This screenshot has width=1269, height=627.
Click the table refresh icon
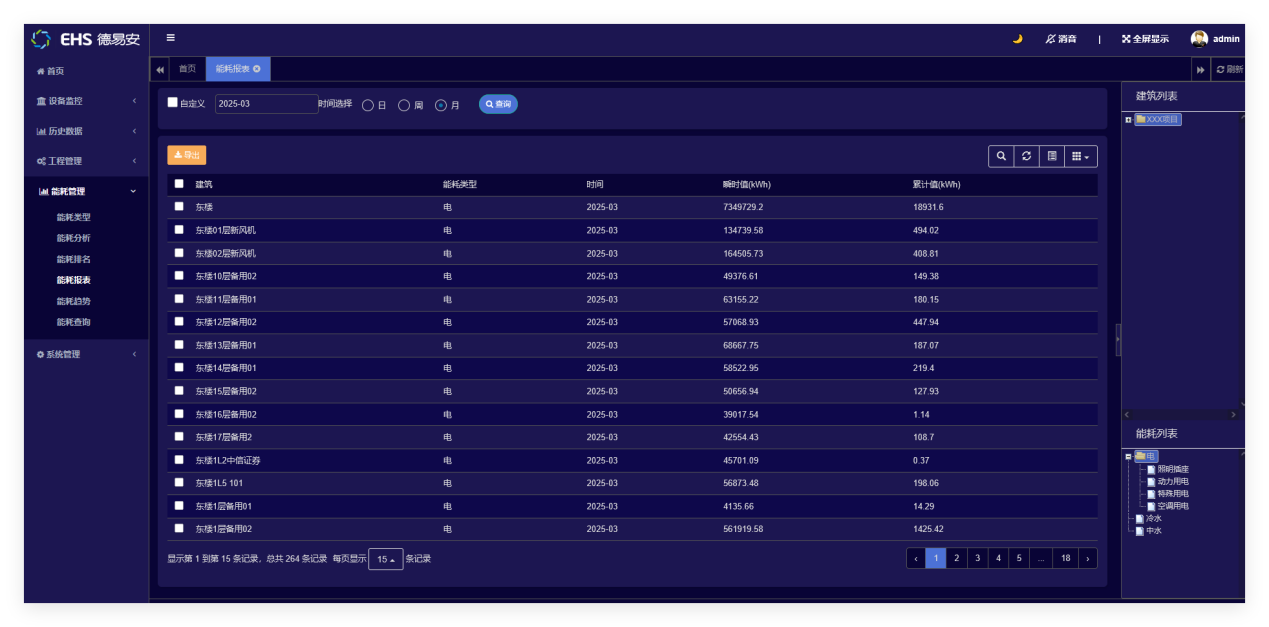[x=1026, y=156]
